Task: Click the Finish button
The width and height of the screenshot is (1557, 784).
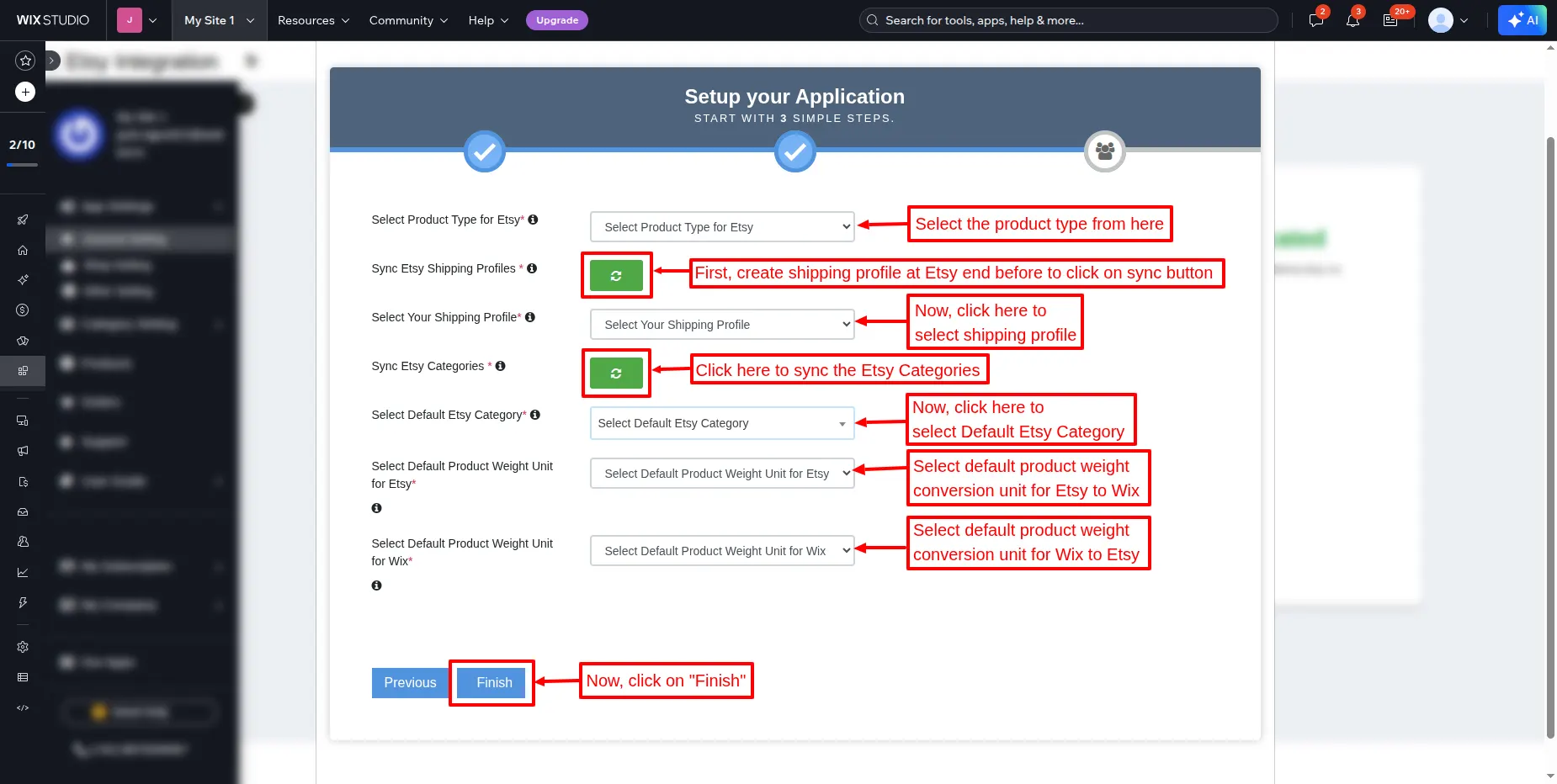Action: click(x=493, y=683)
